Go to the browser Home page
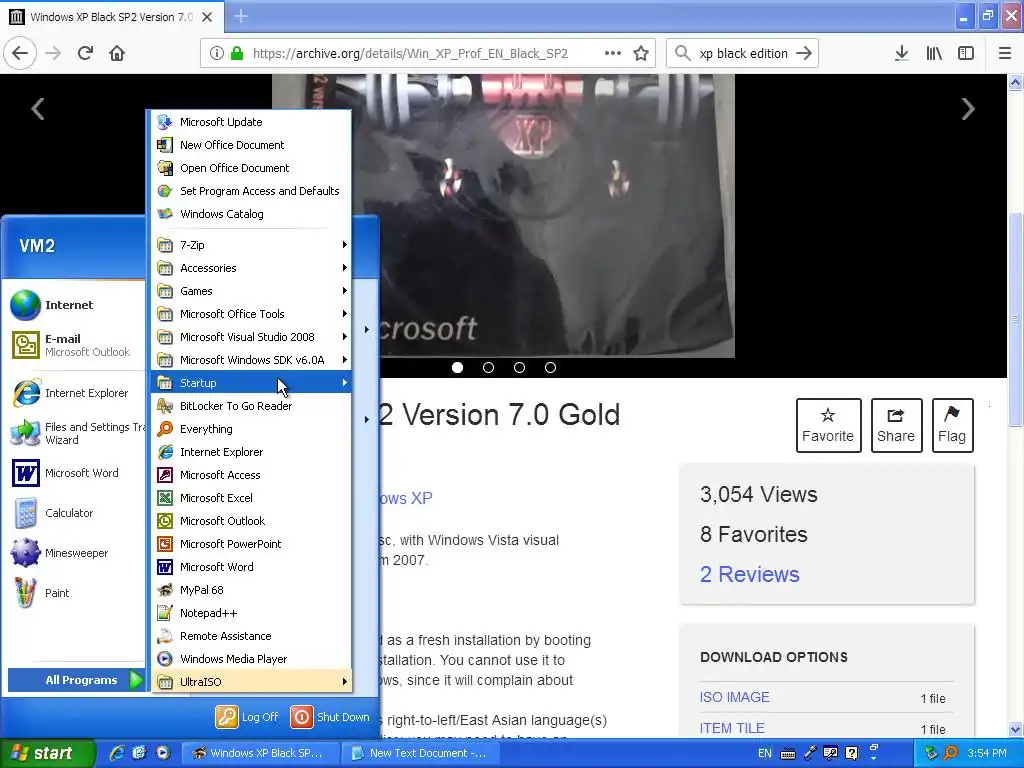 click(117, 54)
